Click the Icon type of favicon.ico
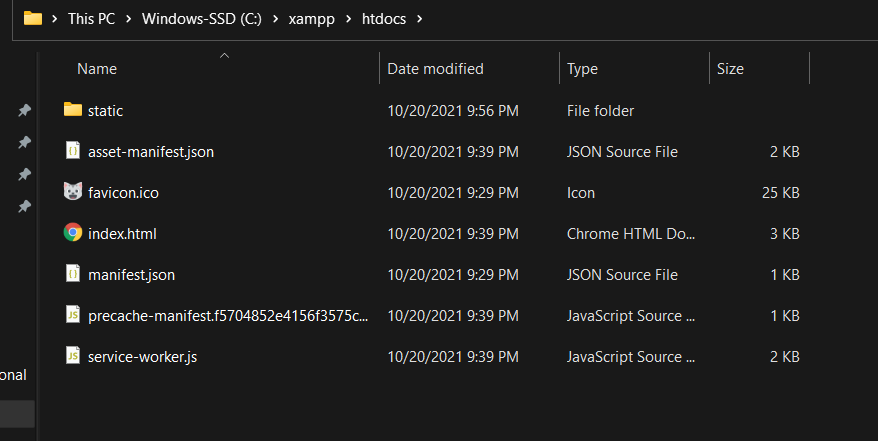This screenshot has width=878, height=441. click(581, 193)
